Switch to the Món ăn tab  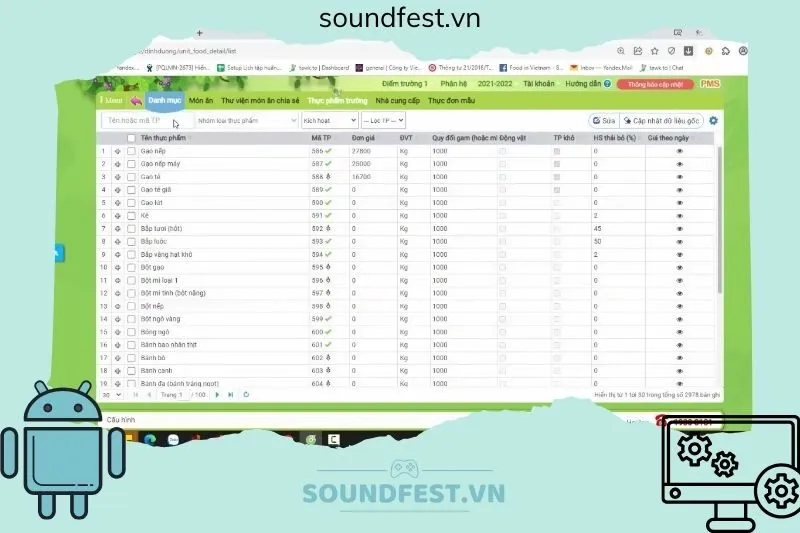click(201, 101)
